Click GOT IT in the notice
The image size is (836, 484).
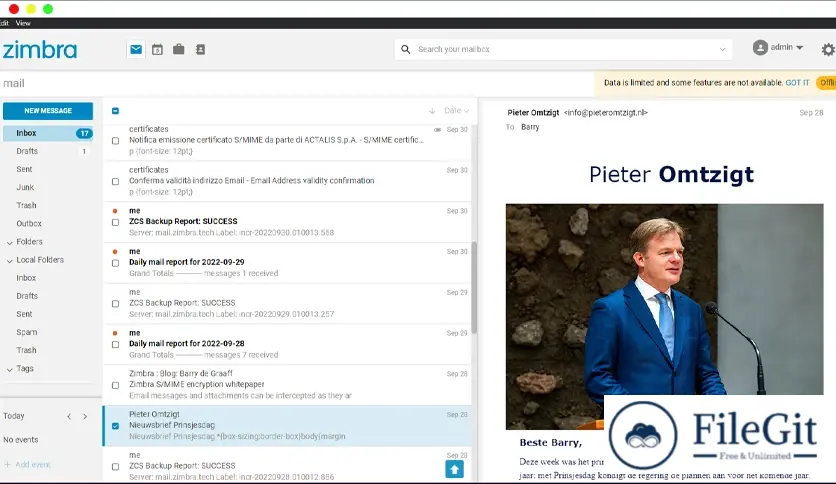[797, 83]
